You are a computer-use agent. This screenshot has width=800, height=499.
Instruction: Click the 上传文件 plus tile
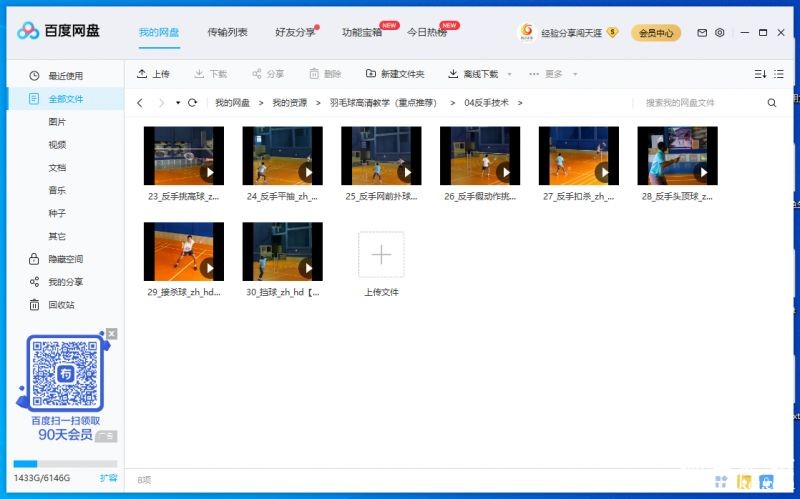pos(381,255)
